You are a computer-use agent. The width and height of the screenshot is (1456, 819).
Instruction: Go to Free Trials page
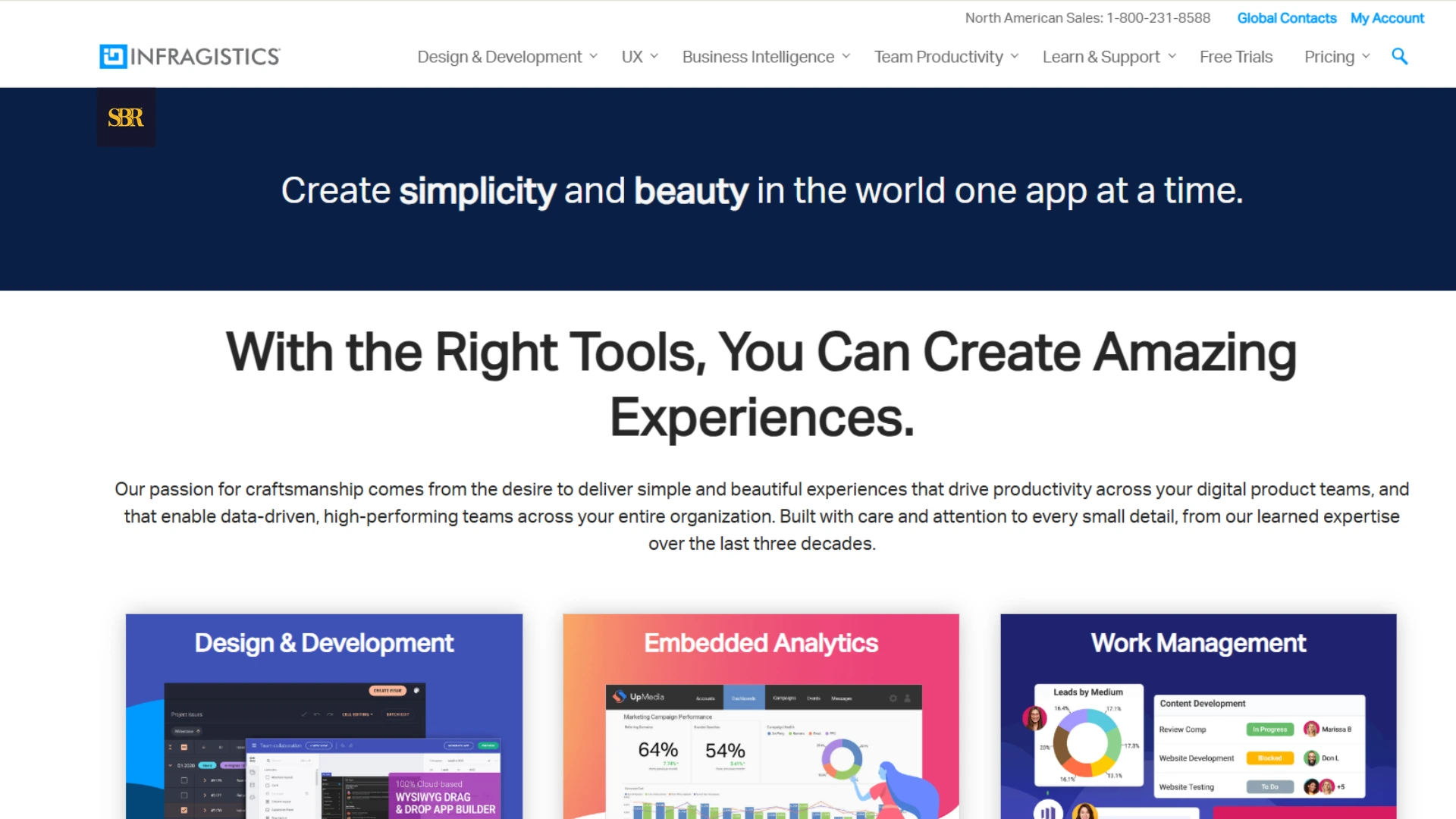1236,57
